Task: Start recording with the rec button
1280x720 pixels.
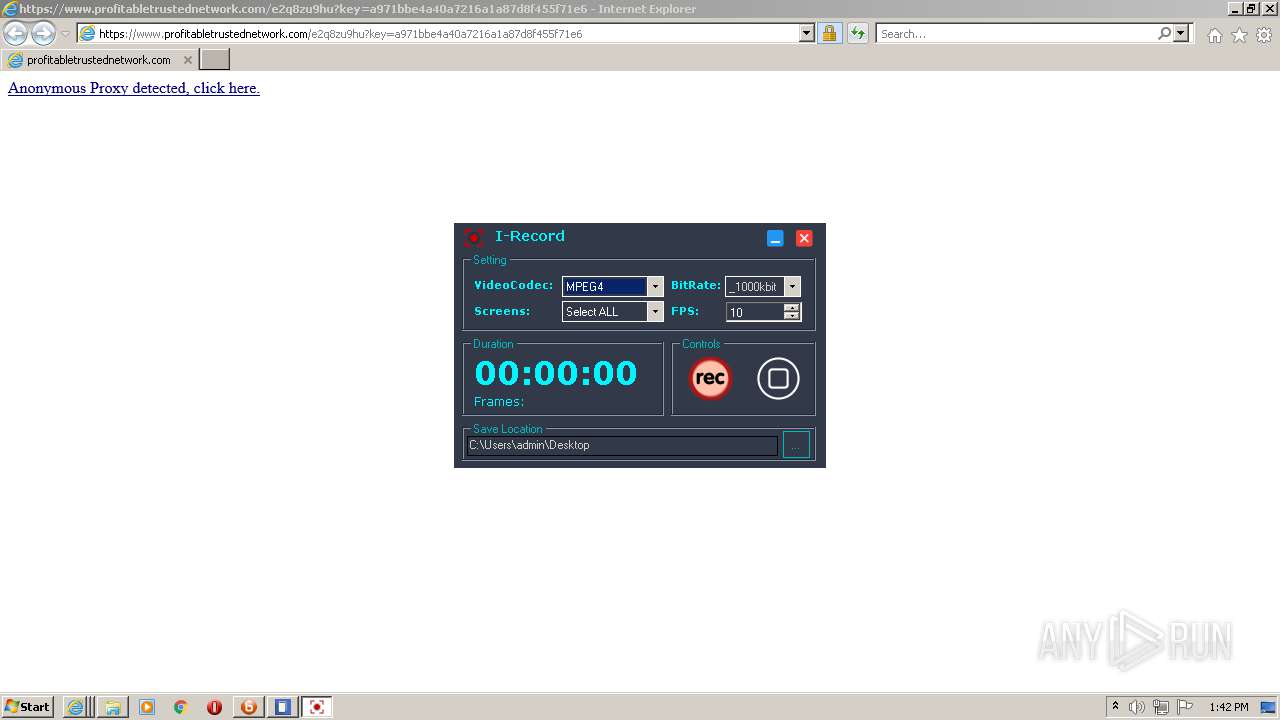Action: coord(710,378)
